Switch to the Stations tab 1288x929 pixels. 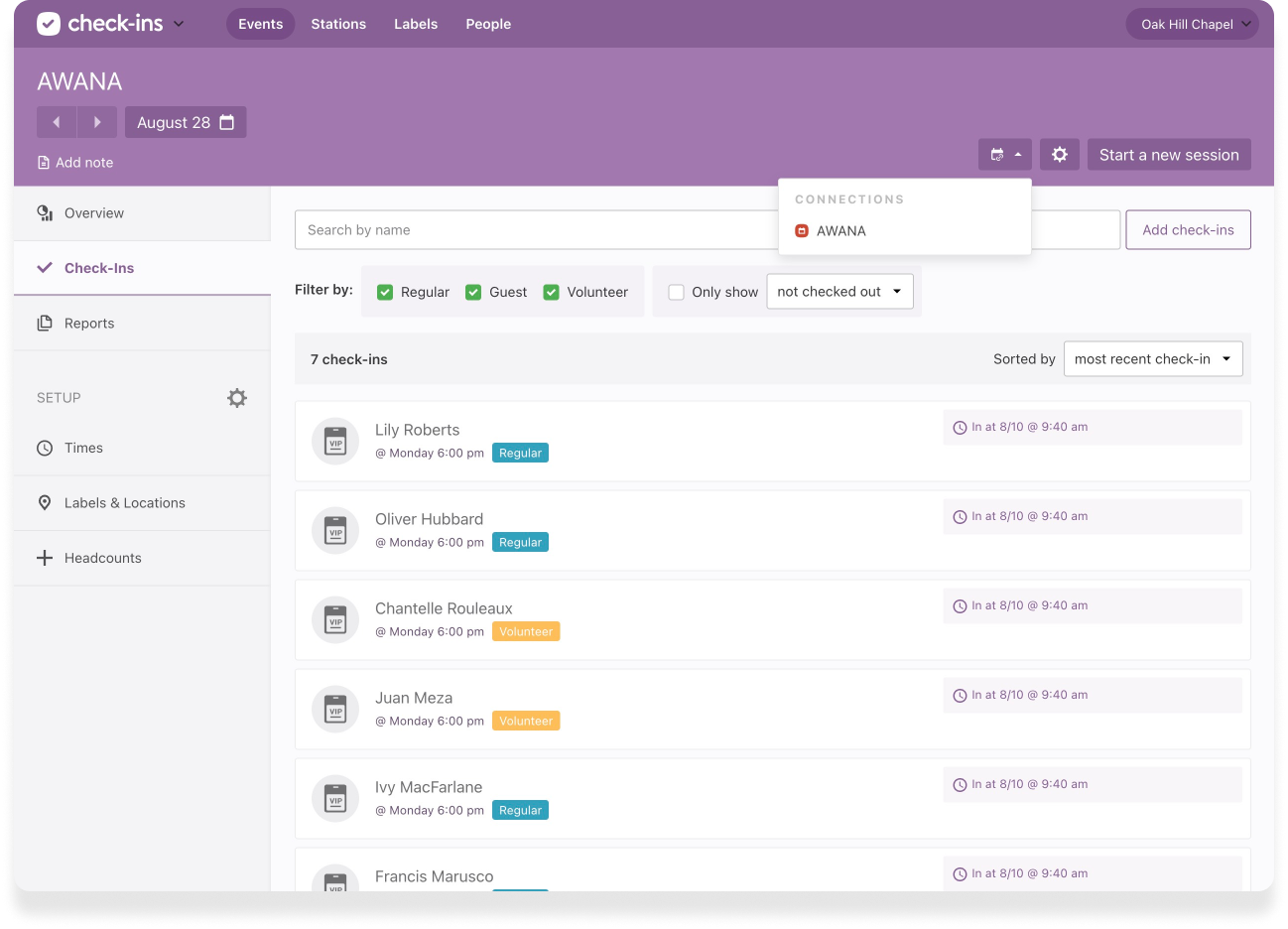pyautogui.click(x=338, y=24)
